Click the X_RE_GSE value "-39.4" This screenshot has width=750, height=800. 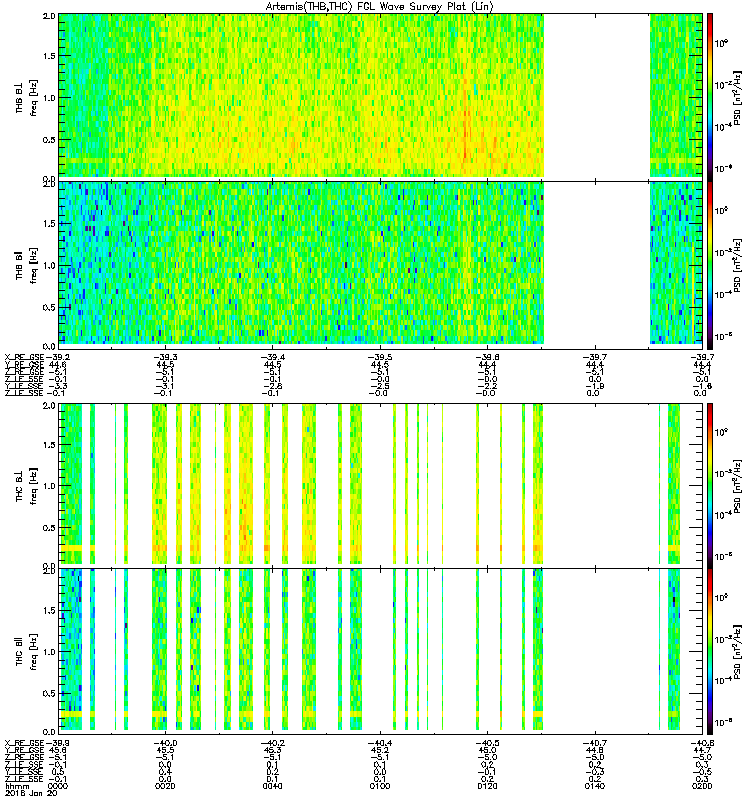[x=272, y=357]
